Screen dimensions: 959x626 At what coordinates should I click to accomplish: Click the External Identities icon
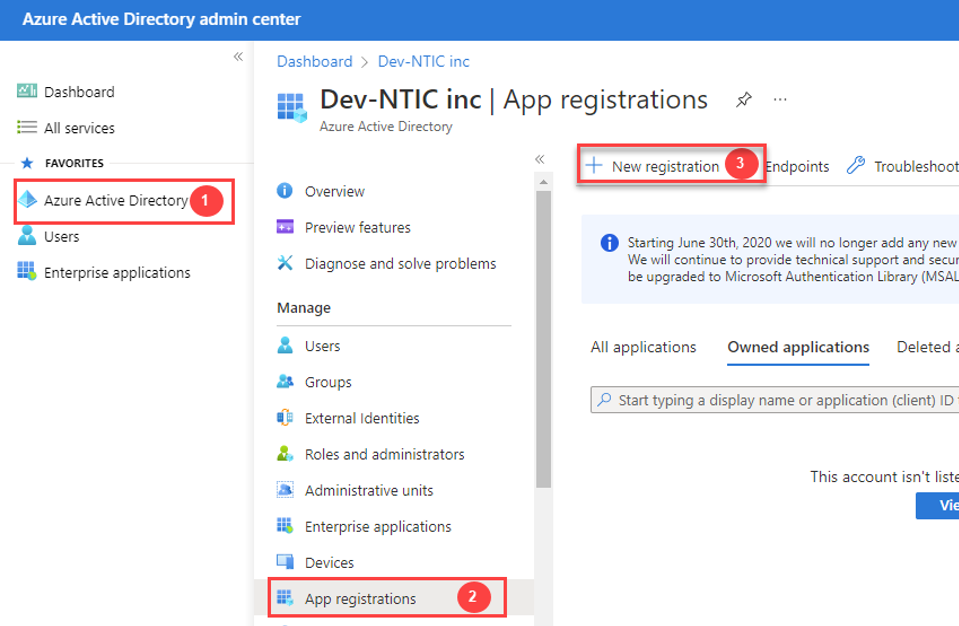tap(285, 418)
